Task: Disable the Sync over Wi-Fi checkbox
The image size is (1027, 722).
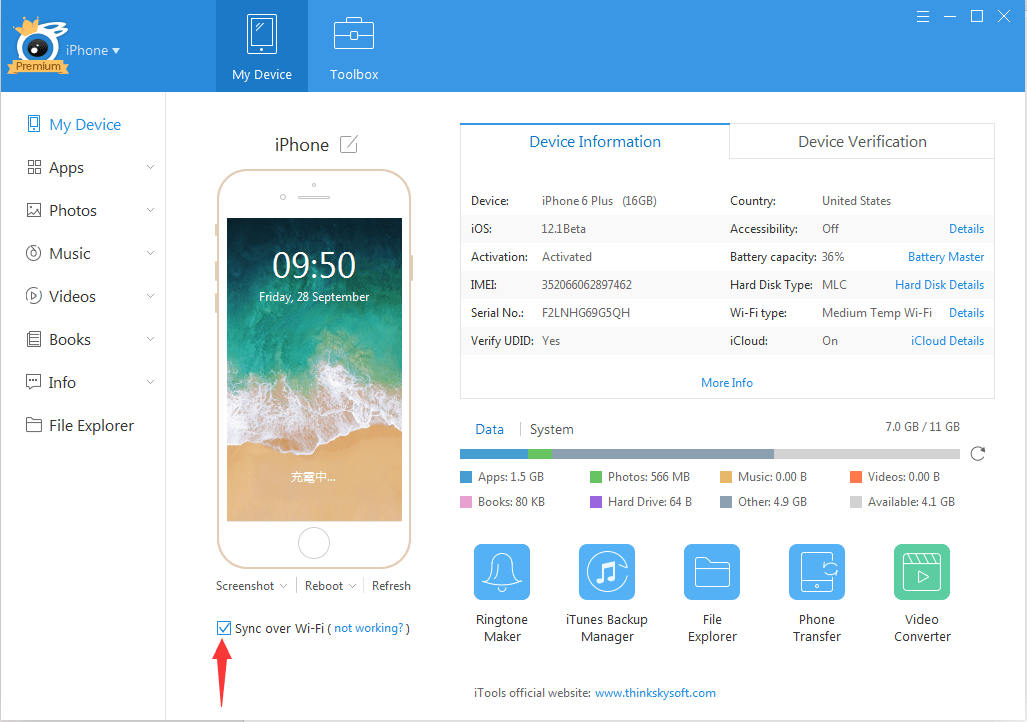Action: pos(224,628)
